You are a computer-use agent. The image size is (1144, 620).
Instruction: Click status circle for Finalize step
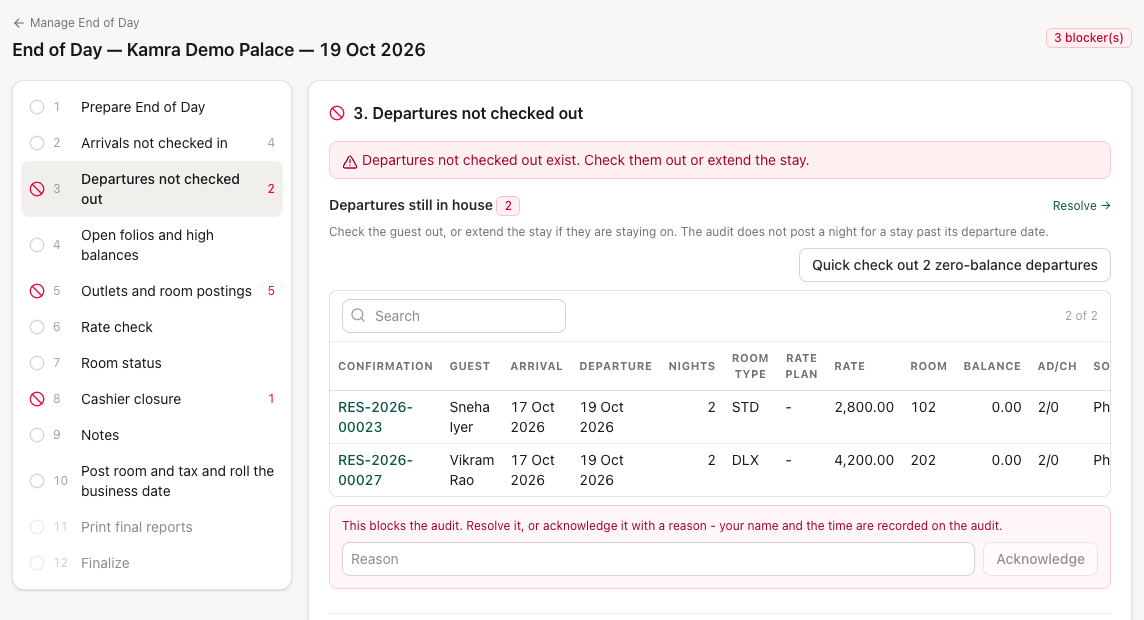(x=37, y=563)
